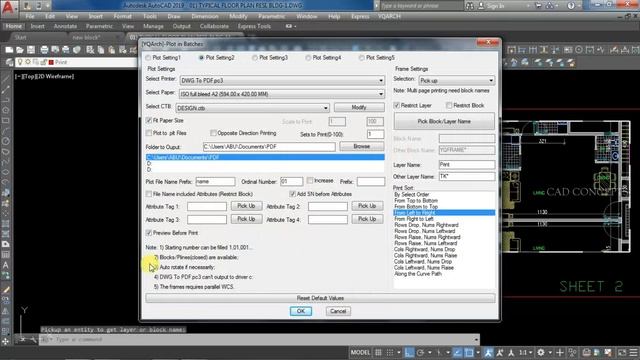The image size is (640, 360).
Task: Click the Pick Block/Layer Name button
Action: click(444, 121)
